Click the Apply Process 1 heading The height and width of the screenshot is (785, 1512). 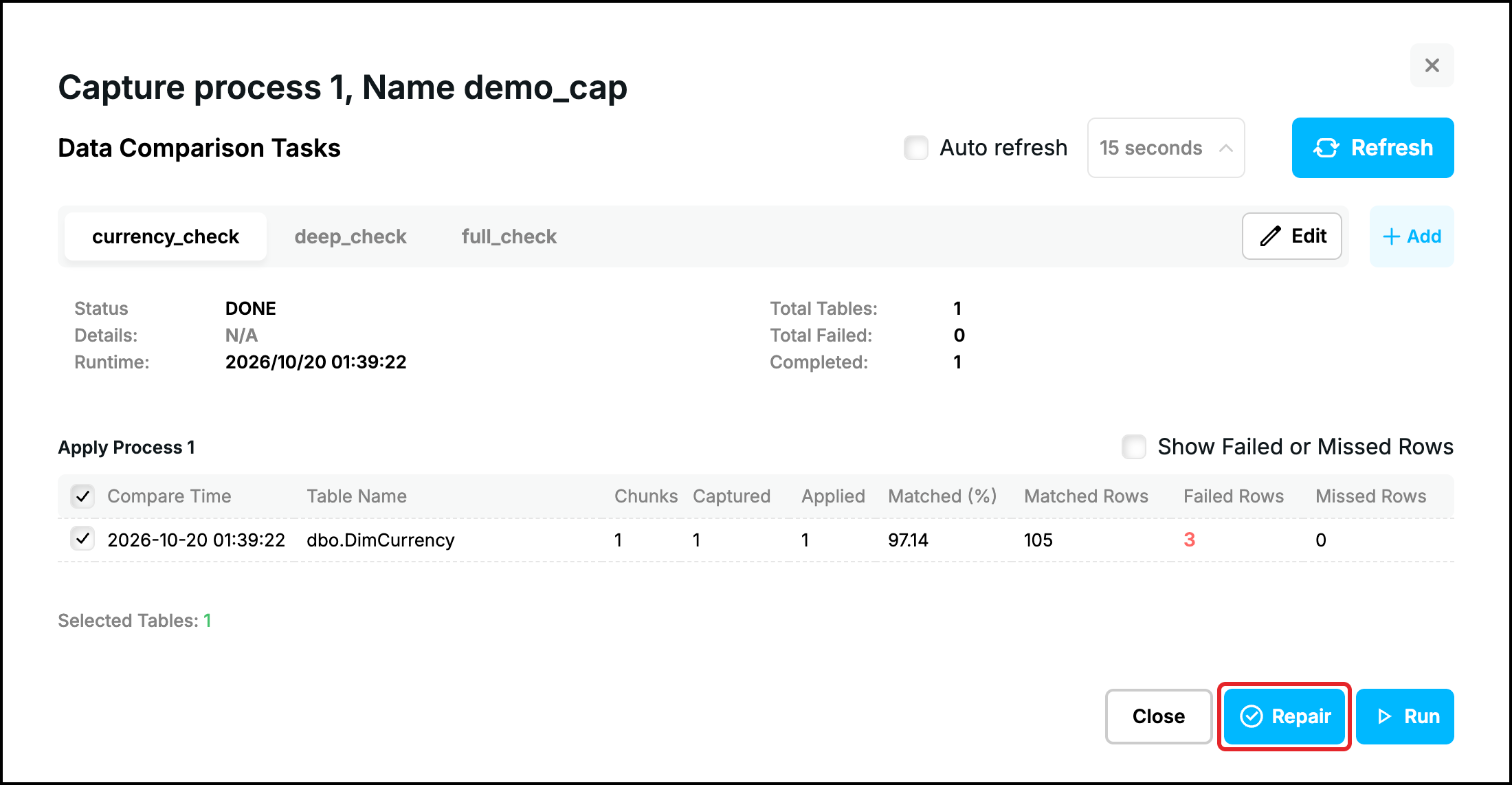[127, 447]
